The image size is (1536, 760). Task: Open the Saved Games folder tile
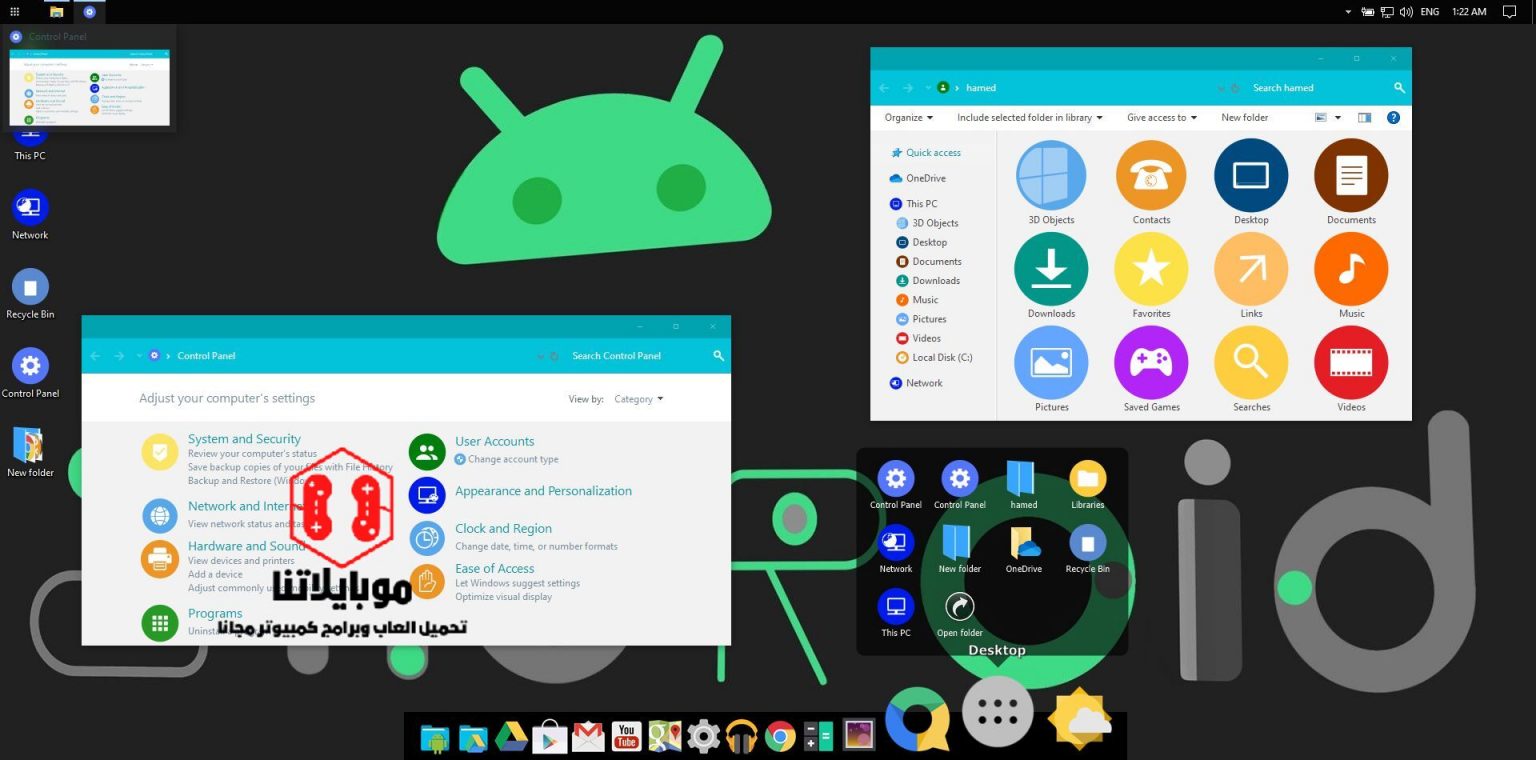pyautogui.click(x=1151, y=370)
